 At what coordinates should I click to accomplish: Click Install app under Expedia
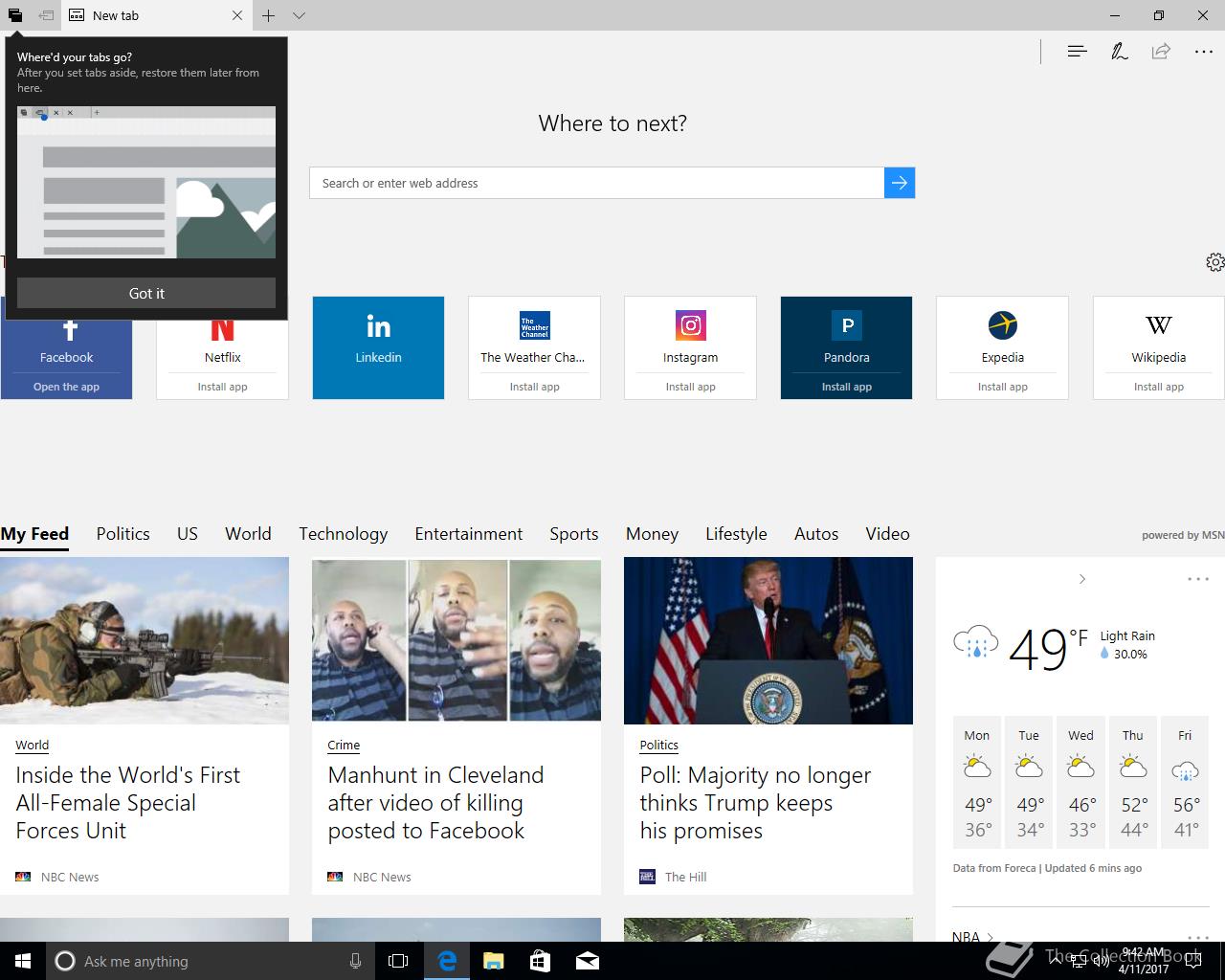pos(1002,387)
